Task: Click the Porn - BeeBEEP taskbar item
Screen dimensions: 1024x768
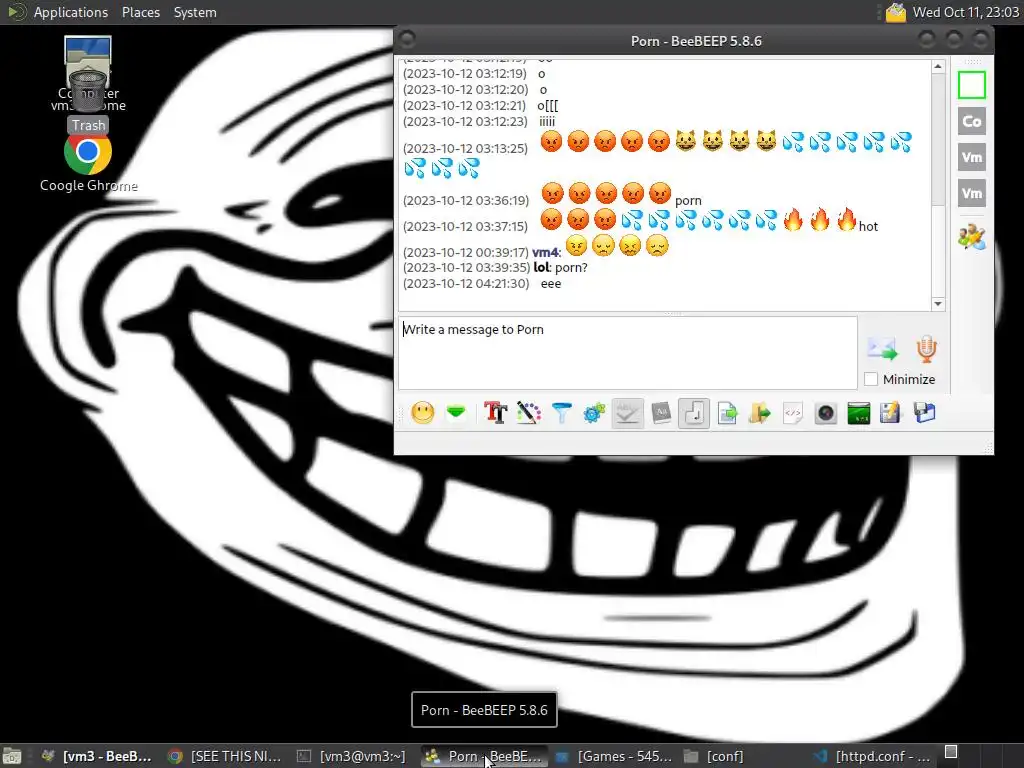Action: [483, 756]
